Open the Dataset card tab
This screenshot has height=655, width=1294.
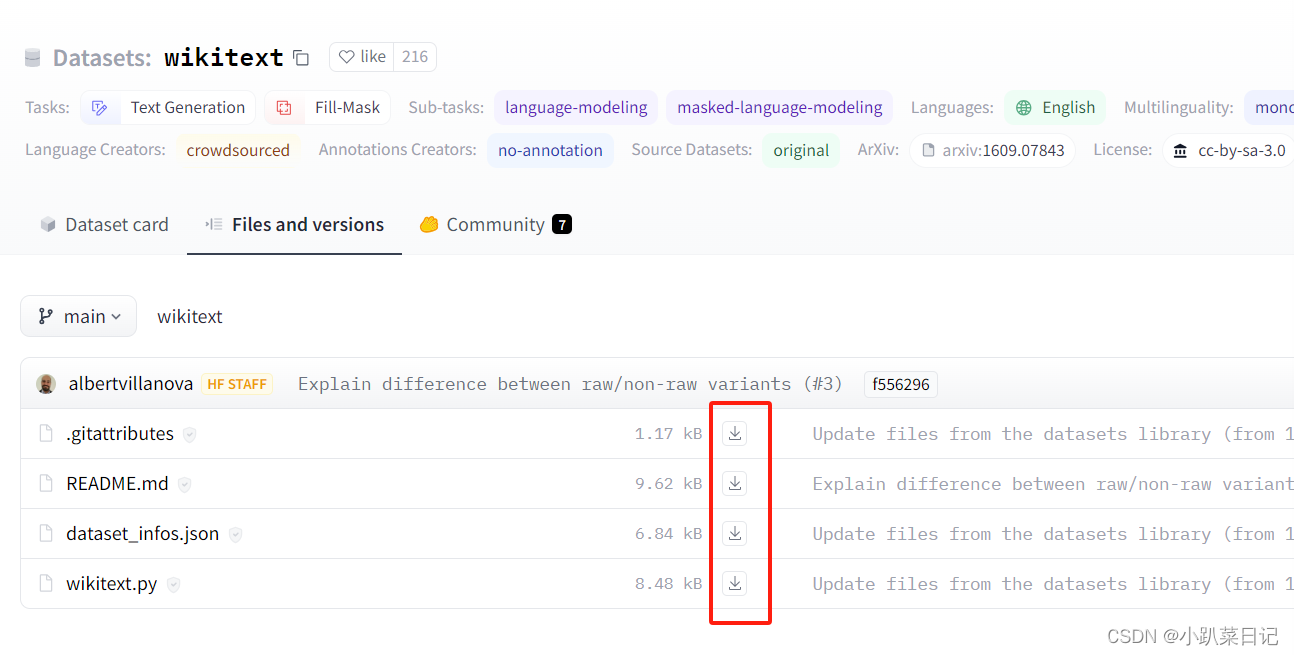tap(104, 224)
